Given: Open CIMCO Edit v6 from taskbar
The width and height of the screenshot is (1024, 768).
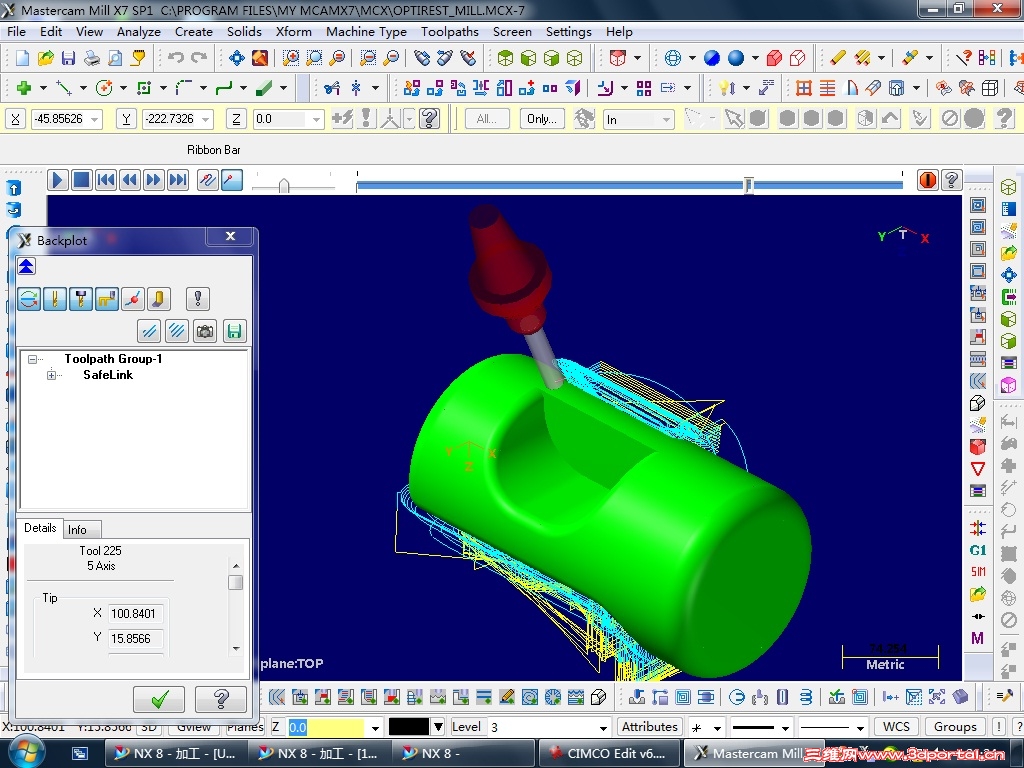Looking at the screenshot, I should click(x=609, y=753).
